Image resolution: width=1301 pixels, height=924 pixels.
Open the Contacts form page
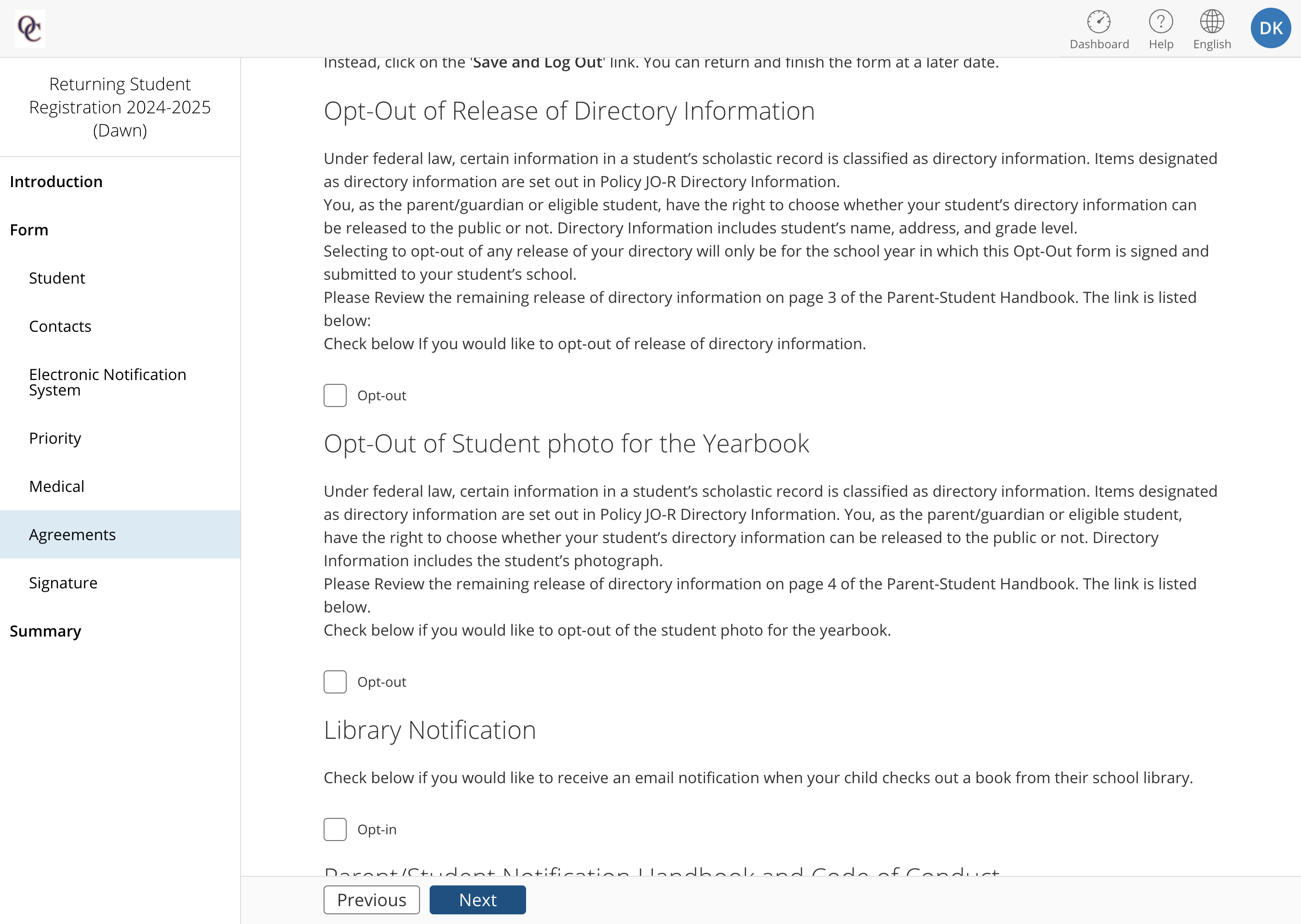coord(60,326)
